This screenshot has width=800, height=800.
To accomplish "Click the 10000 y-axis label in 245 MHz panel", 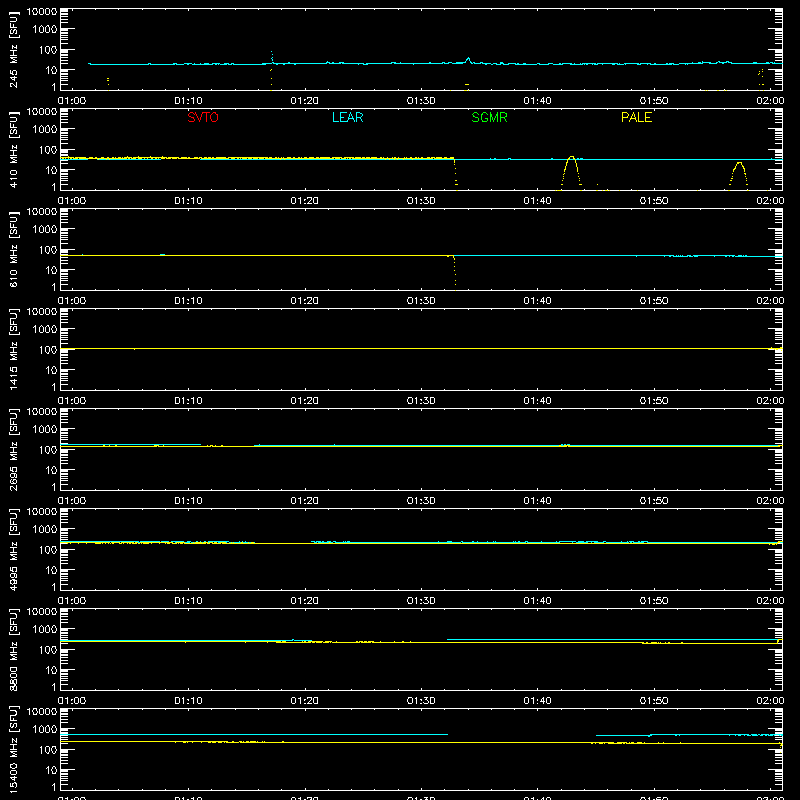I will [42, 12].
